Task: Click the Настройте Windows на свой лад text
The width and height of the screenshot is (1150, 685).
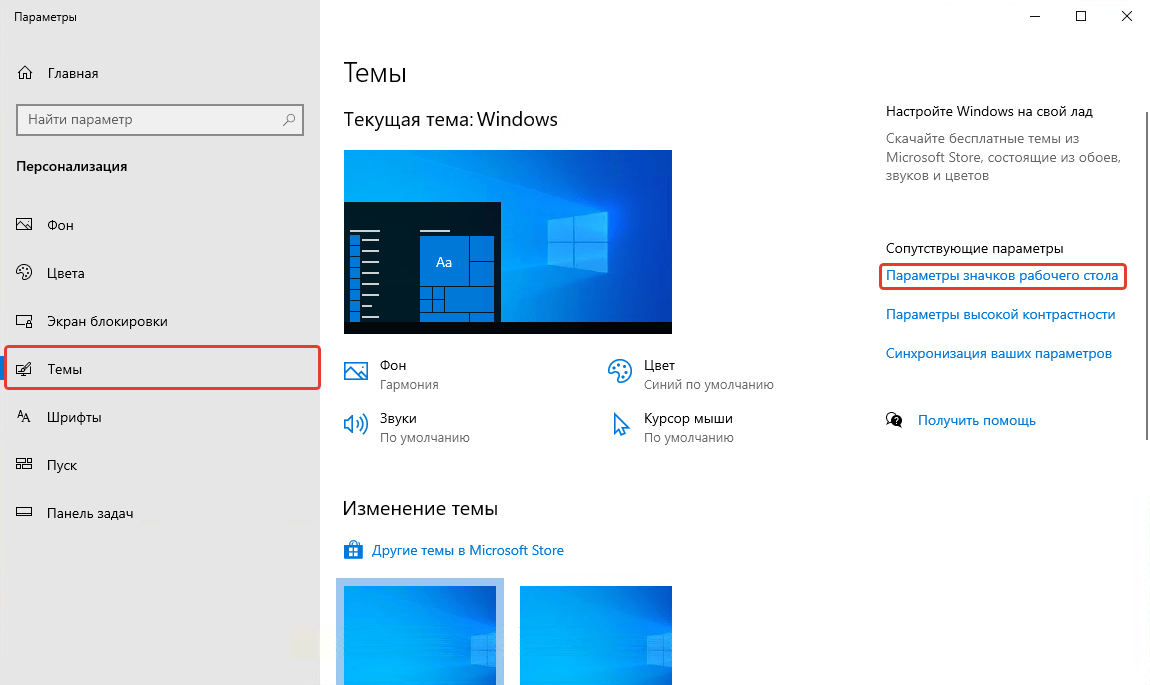Action: pos(989,111)
